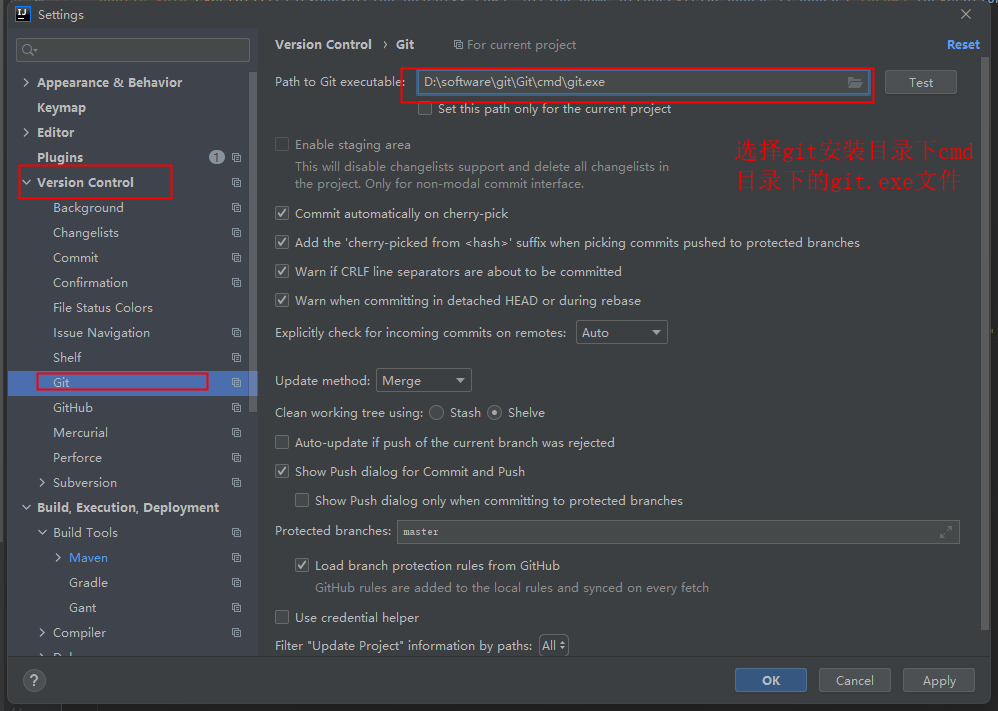This screenshot has height=711, width=998.
Task: Click the folder browse icon in Git path field
Action: pos(854,82)
